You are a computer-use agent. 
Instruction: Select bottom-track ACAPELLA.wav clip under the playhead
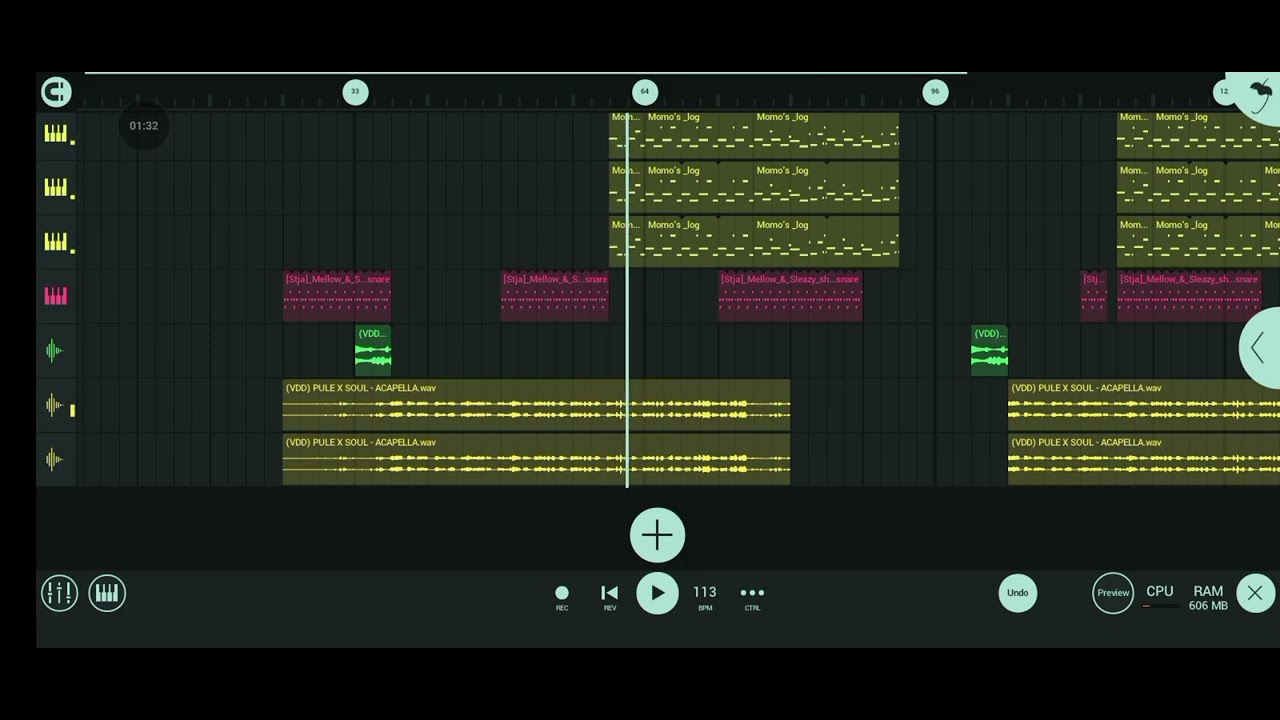536,460
